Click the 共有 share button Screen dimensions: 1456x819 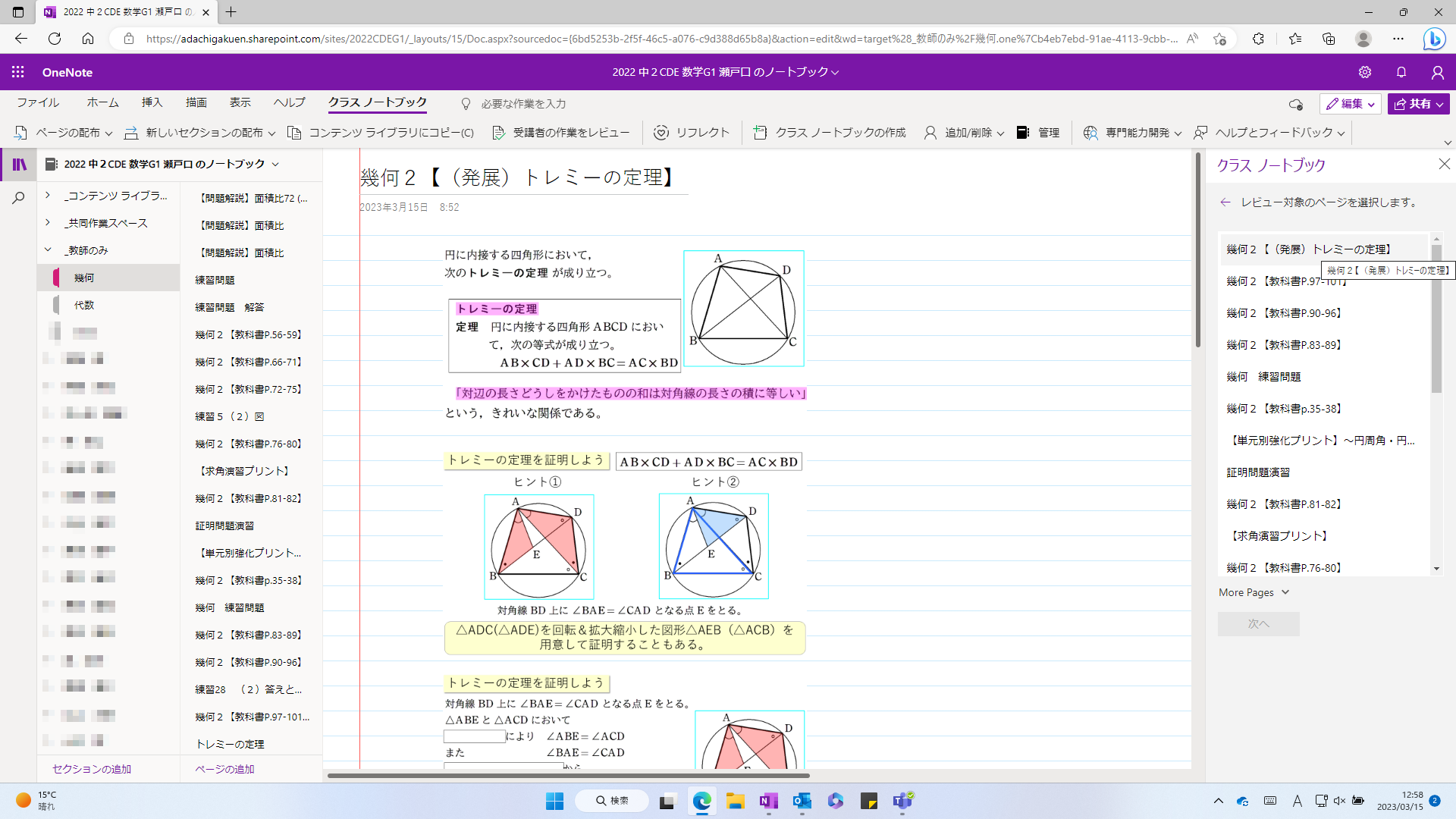[x=1417, y=103]
